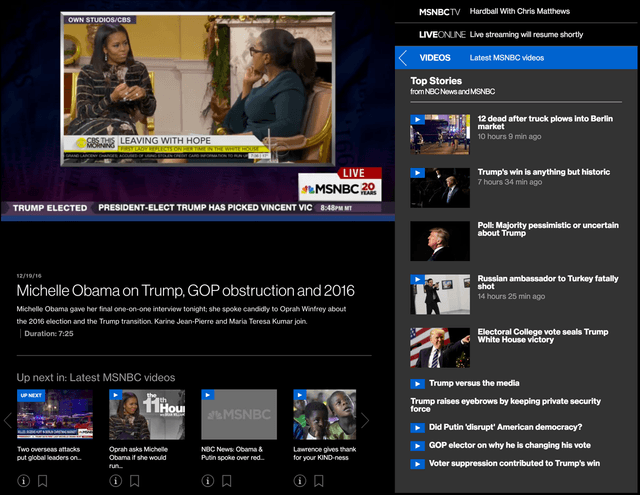This screenshot has height=495, width=640.
Task: Click play icon beside Trump versus the media
Action: (x=417, y=384)
